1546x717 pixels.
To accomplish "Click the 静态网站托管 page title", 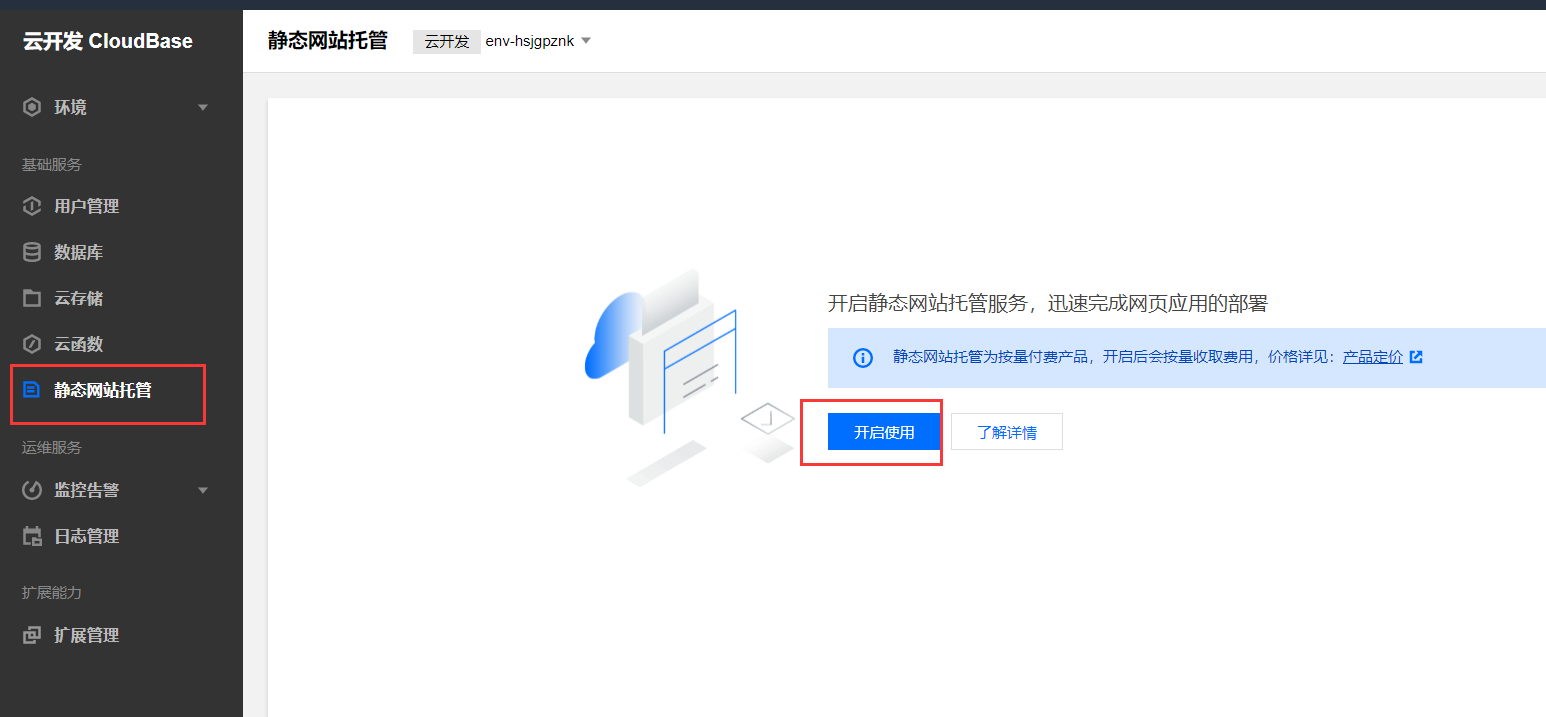I will (328, 40).
